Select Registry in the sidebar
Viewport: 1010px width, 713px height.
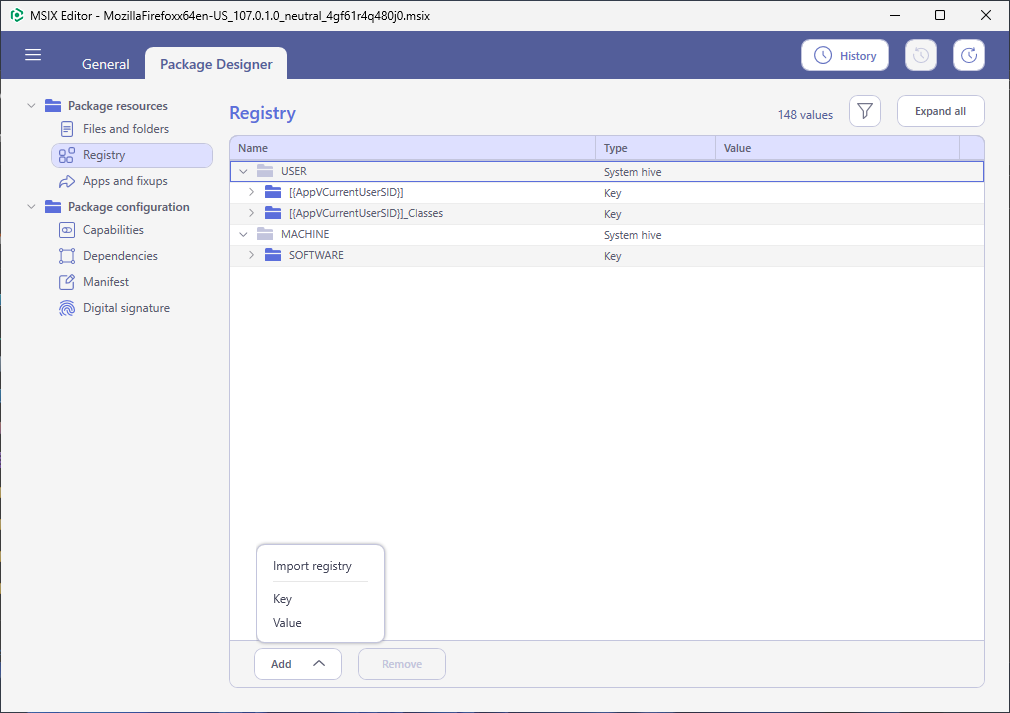point(132,155)
